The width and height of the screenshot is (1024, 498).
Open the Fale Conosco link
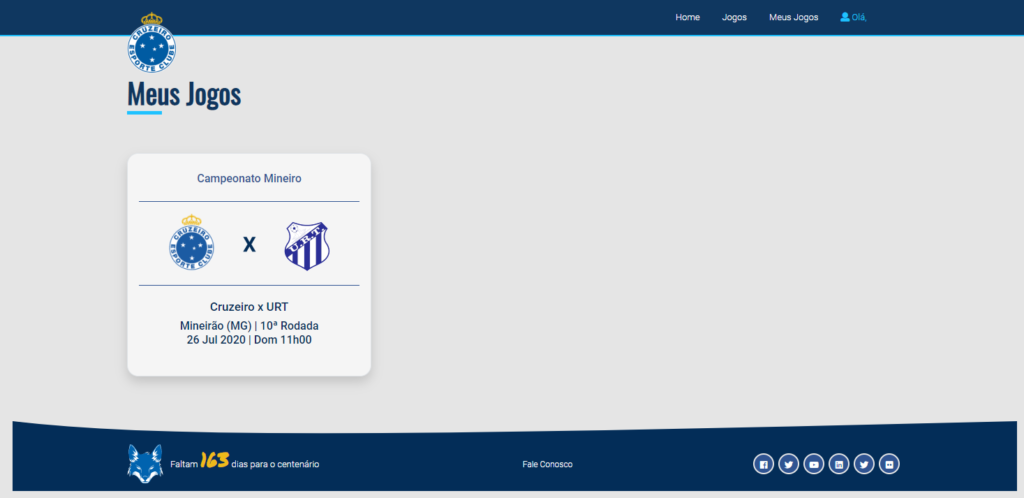[547, 465]
